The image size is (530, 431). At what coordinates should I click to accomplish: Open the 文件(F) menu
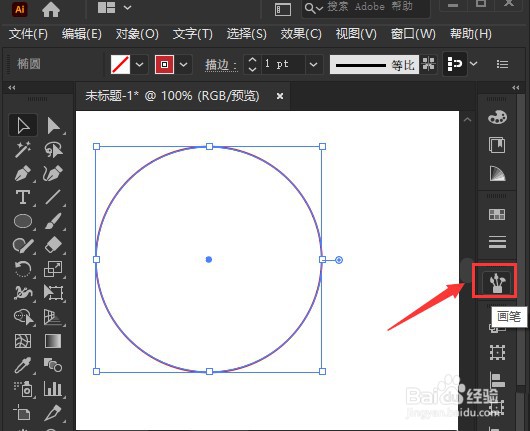coord(28,34)
